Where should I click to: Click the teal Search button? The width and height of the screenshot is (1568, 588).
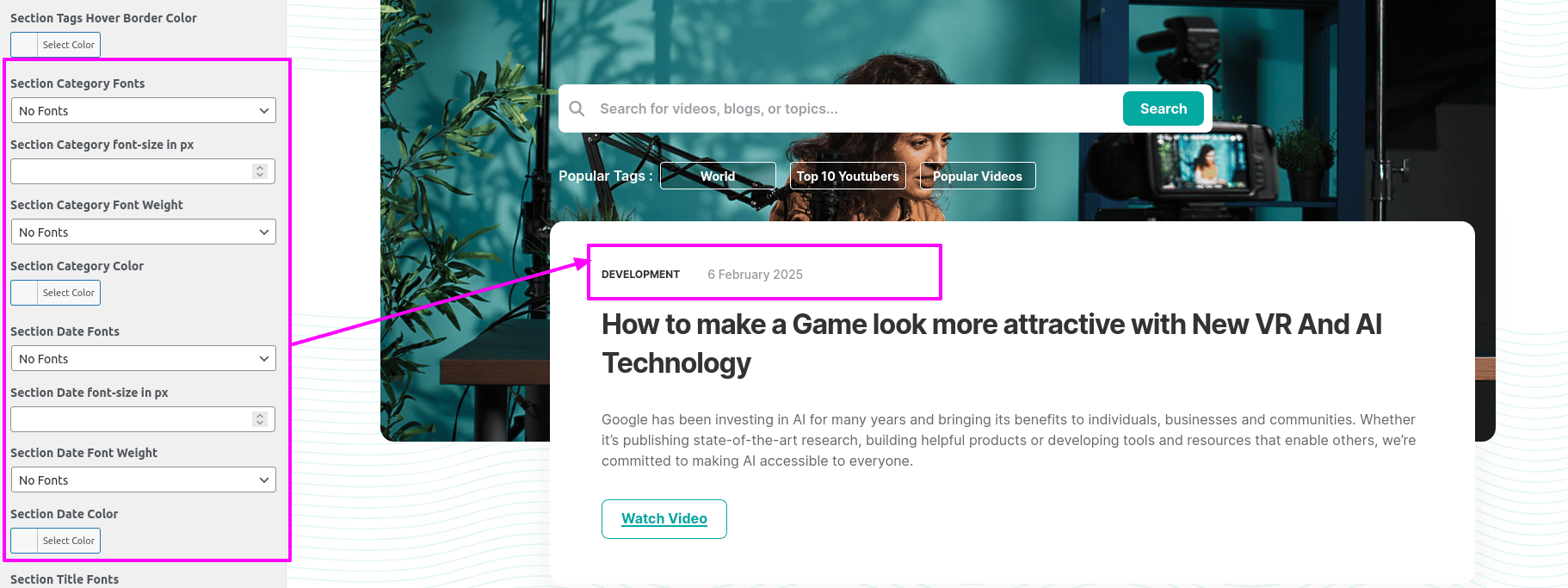[x=1164, y=108]
